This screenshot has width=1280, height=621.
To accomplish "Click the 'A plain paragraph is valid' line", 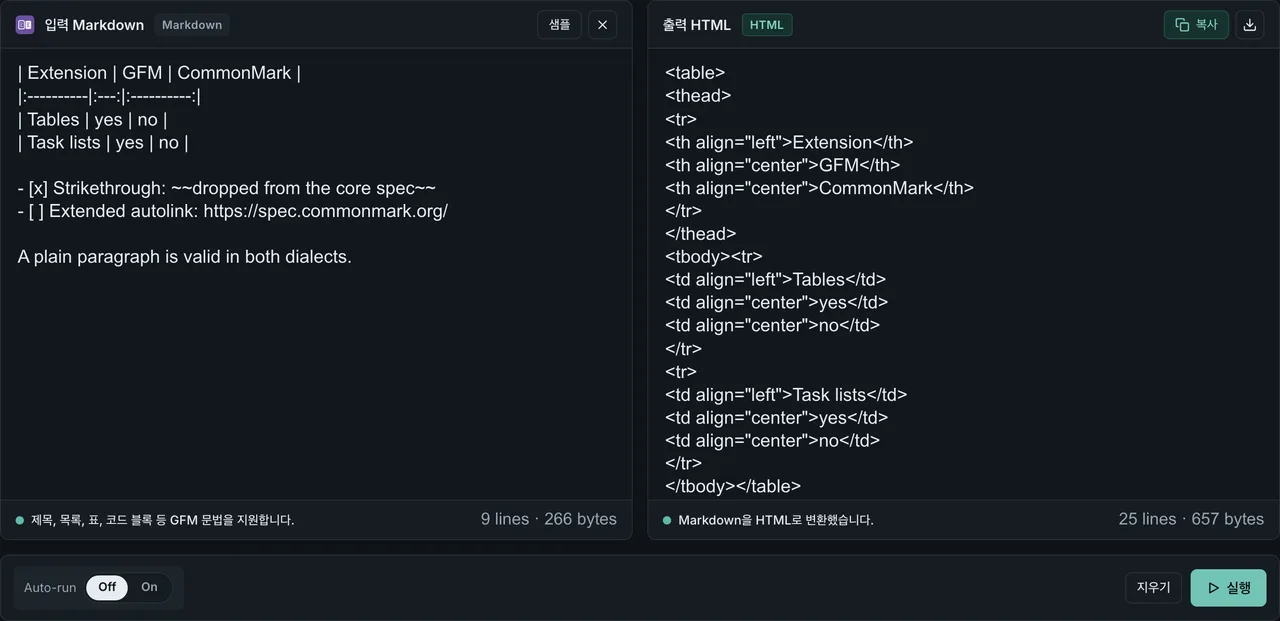I will pyautogui.click(x=185, y=257).
